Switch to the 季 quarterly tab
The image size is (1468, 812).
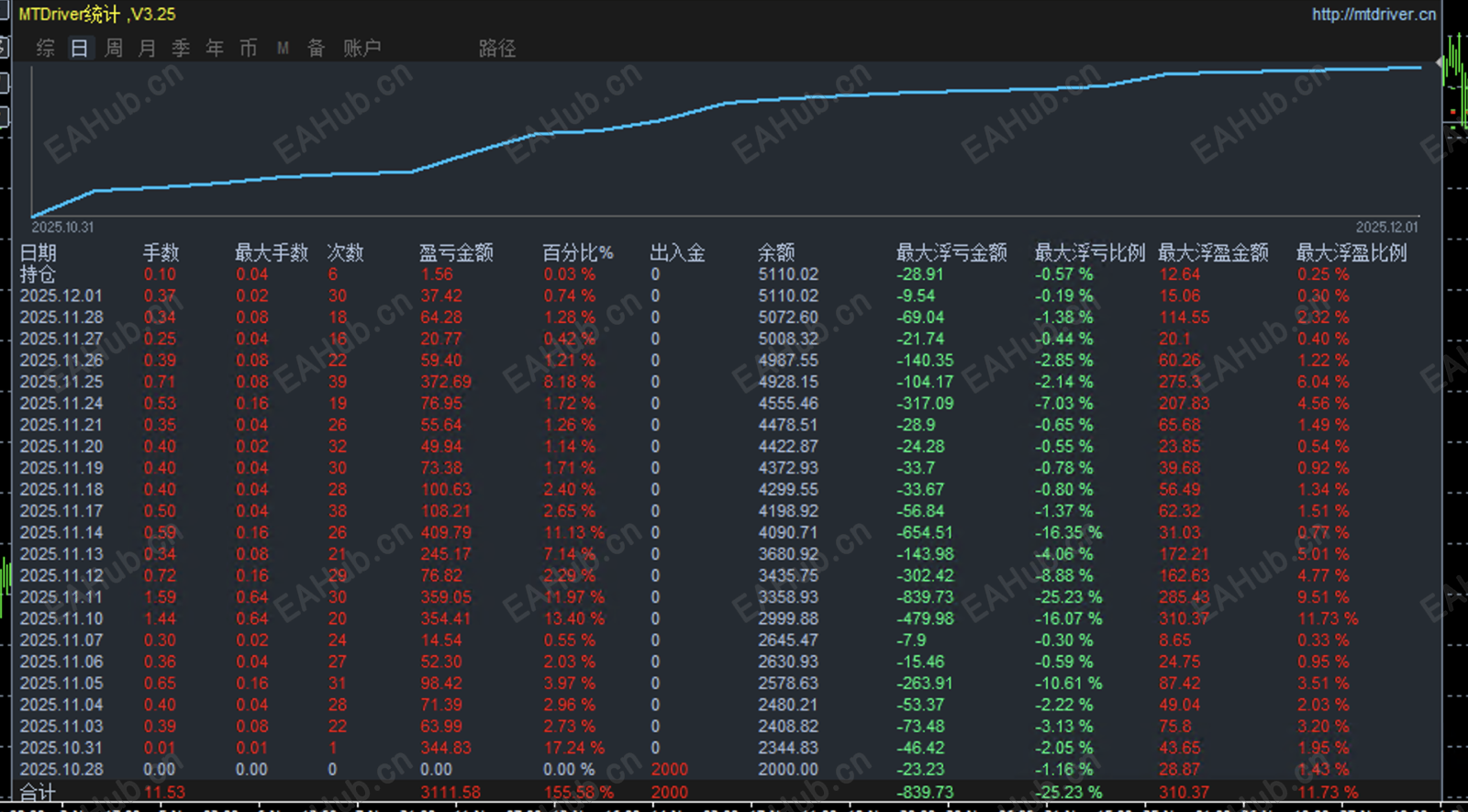click(181, 48)
